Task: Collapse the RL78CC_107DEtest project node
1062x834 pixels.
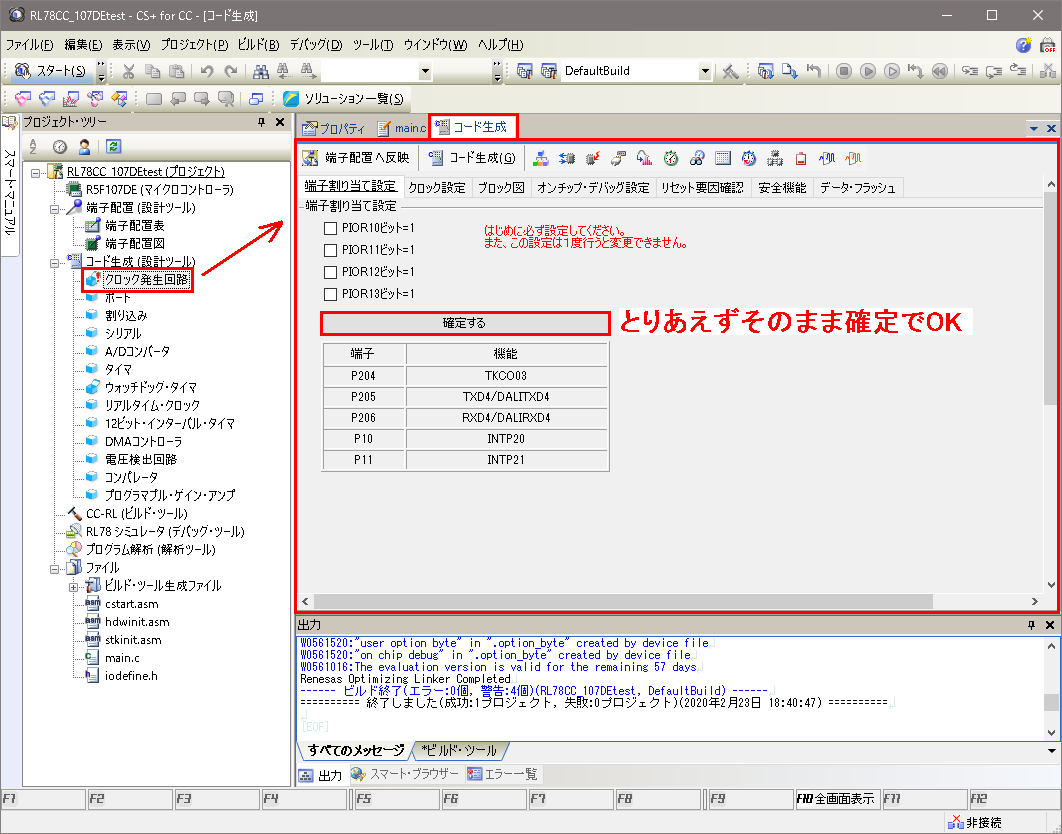Action: click(35, 172)
